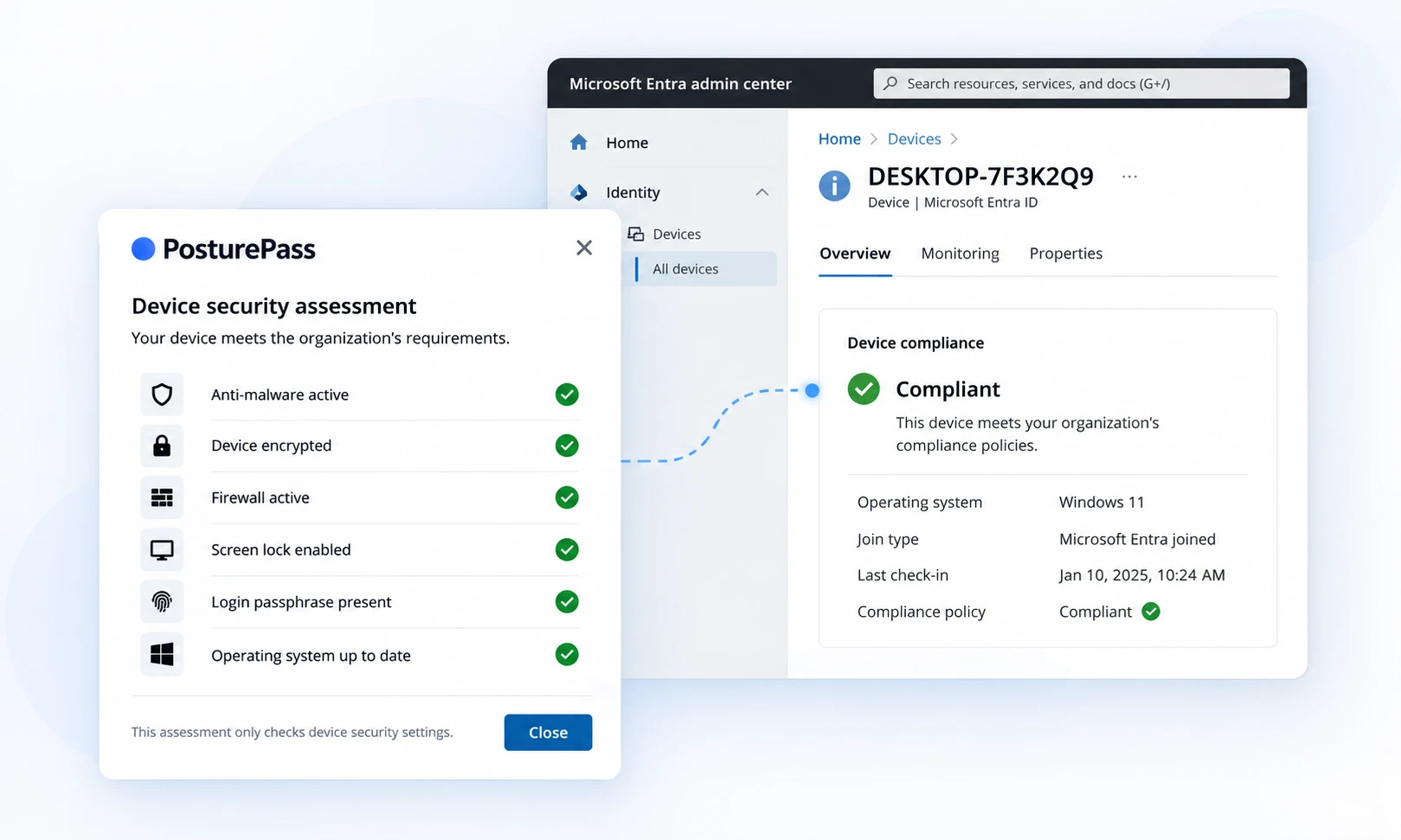Image resolution: width=1401 pixels, height=840 pixels.
Task: Click the monitor icon for Screen lock enabled
Action: 162,549
